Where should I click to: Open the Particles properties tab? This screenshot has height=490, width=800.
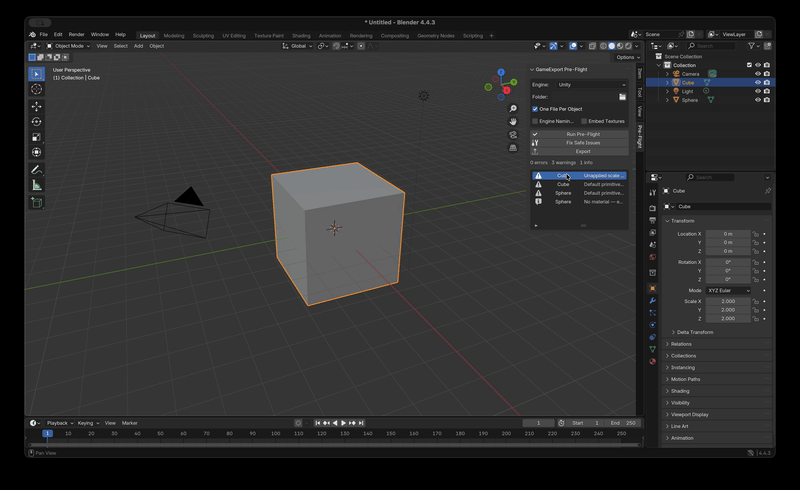tap(653, 312)
